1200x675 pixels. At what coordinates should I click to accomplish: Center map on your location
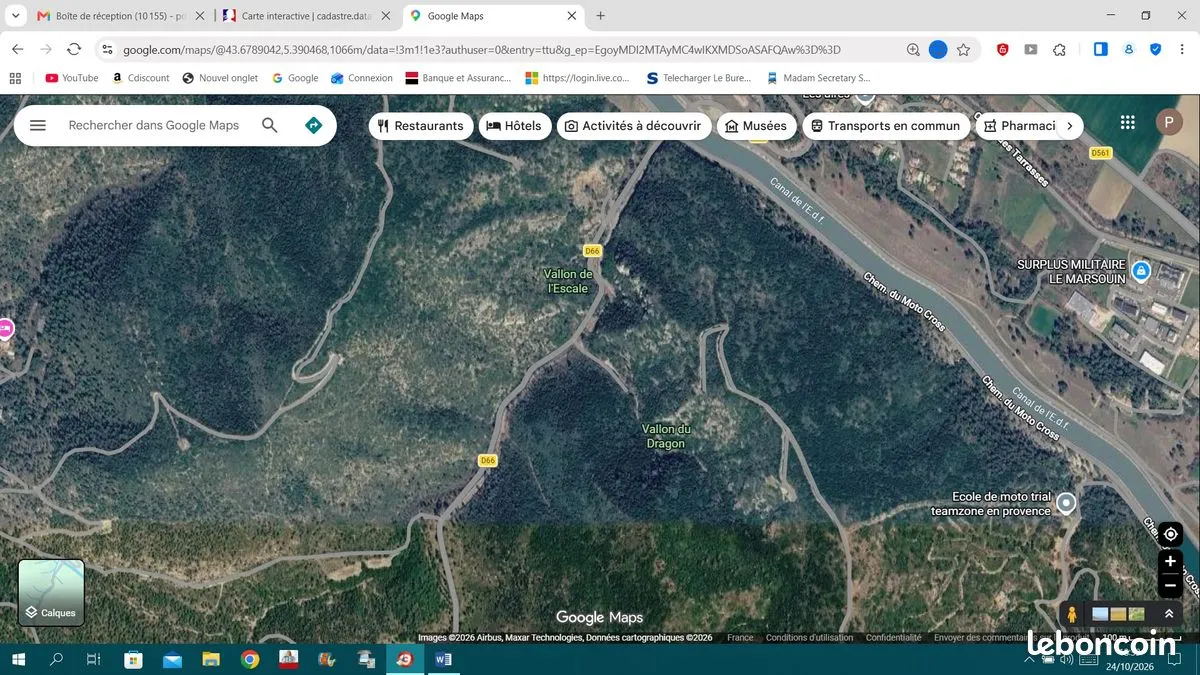click(x=1170, y=534)
